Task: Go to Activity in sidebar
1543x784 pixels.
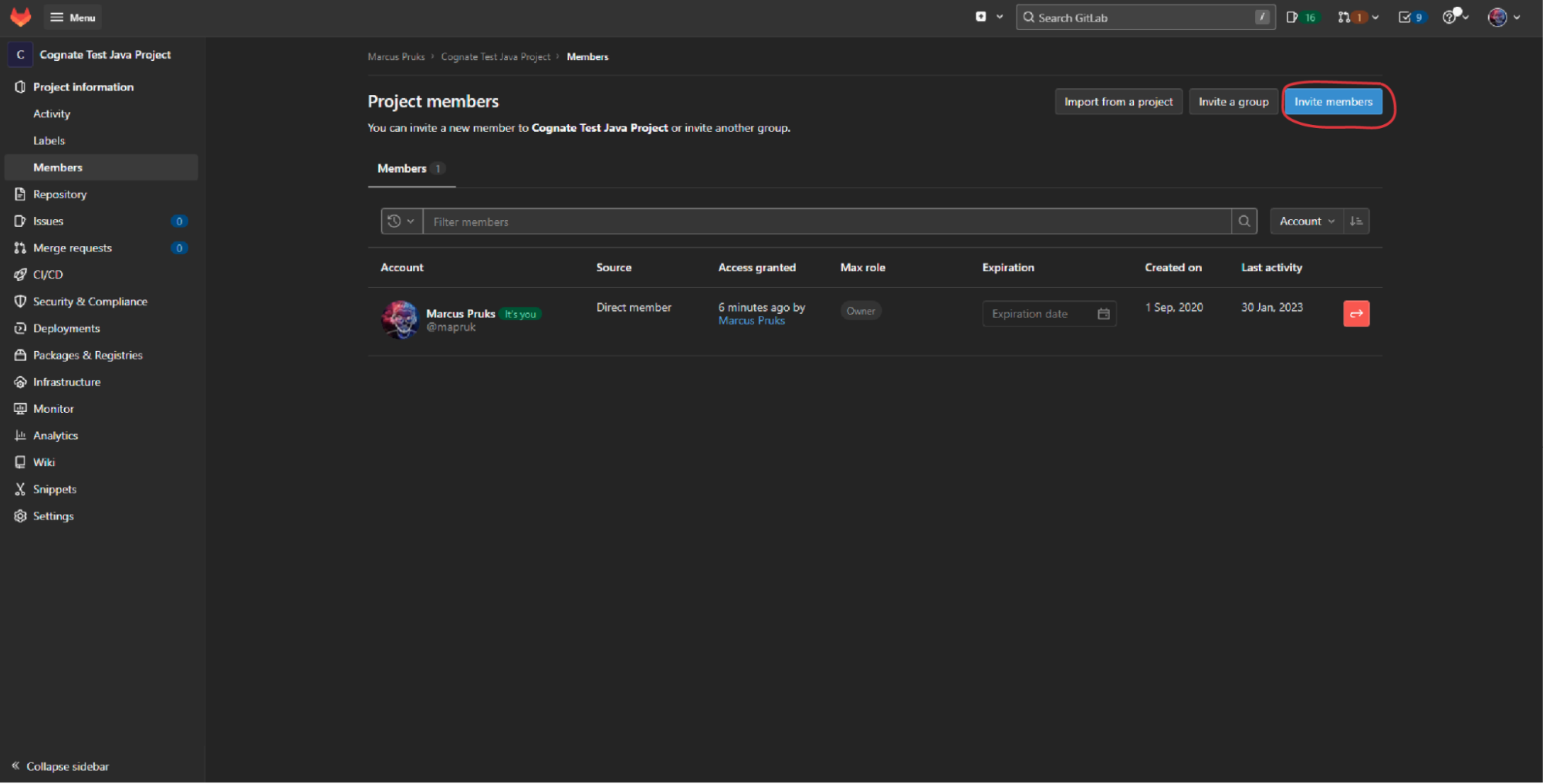Action: (x=52, y=113)
